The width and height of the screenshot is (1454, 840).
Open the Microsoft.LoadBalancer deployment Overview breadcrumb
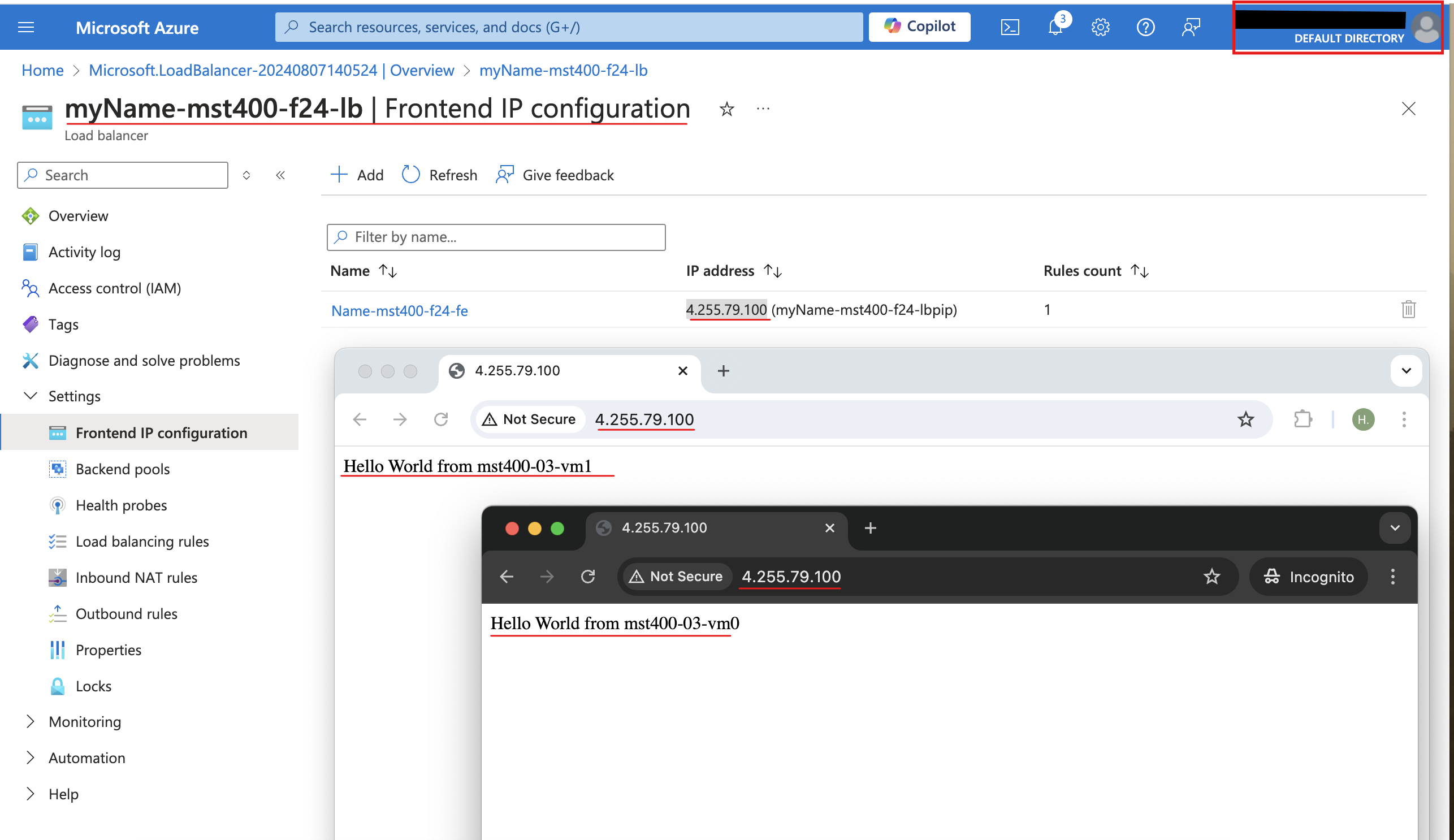[271, 71]
